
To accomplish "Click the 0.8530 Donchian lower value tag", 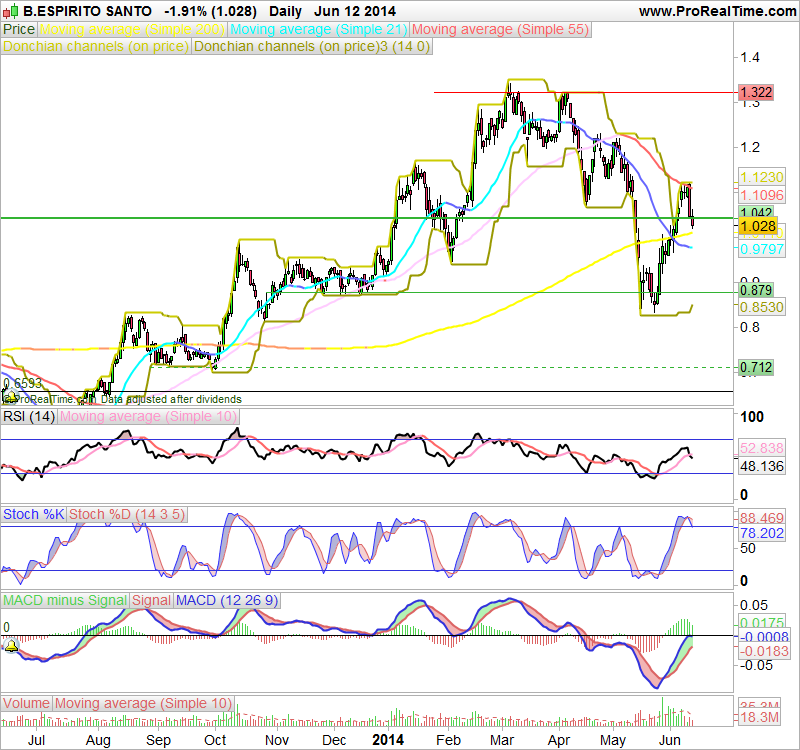I will pyautogui.click(x=761, y=307).
